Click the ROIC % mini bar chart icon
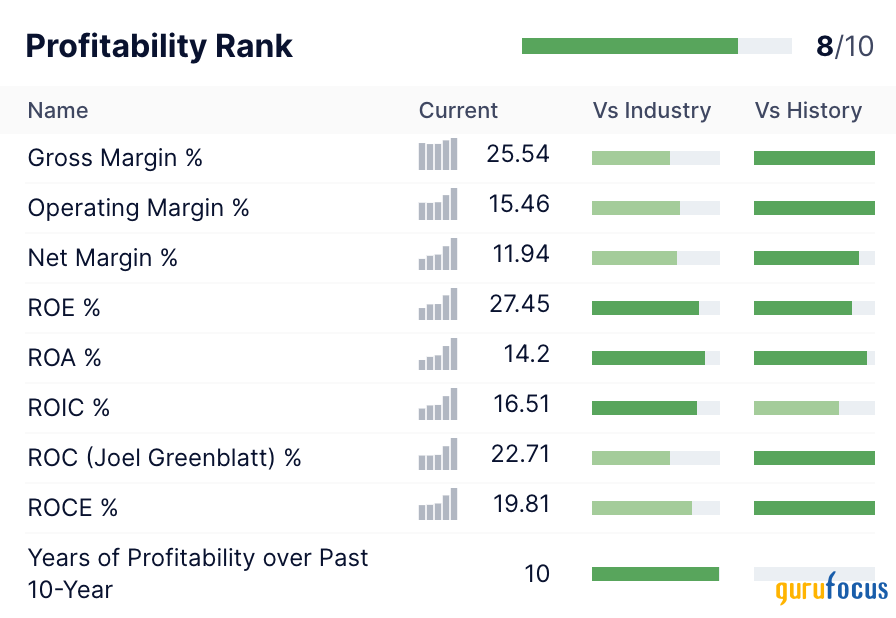Viewport: 896px width, 618px height. point(438,405)
